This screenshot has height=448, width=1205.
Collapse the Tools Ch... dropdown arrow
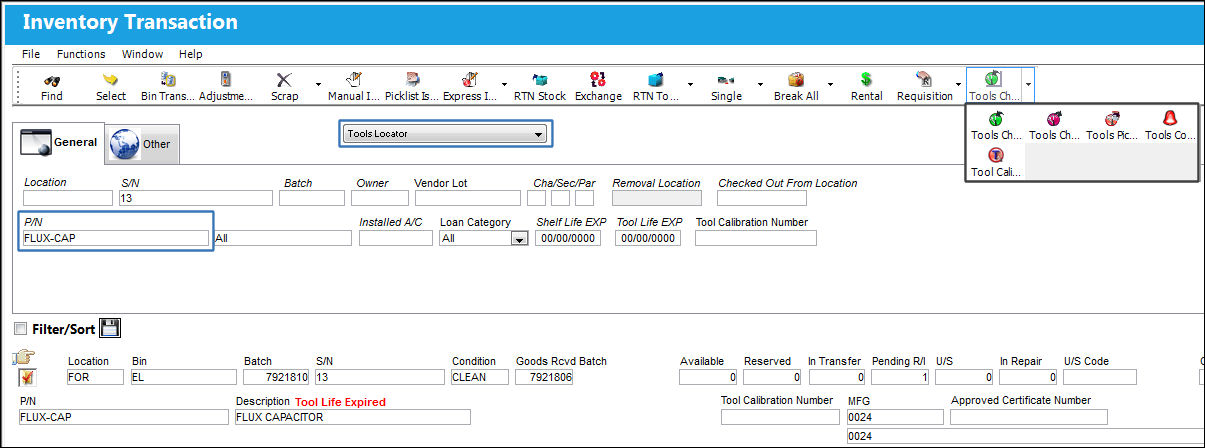pyautogui.click(x=1027, y=86)
